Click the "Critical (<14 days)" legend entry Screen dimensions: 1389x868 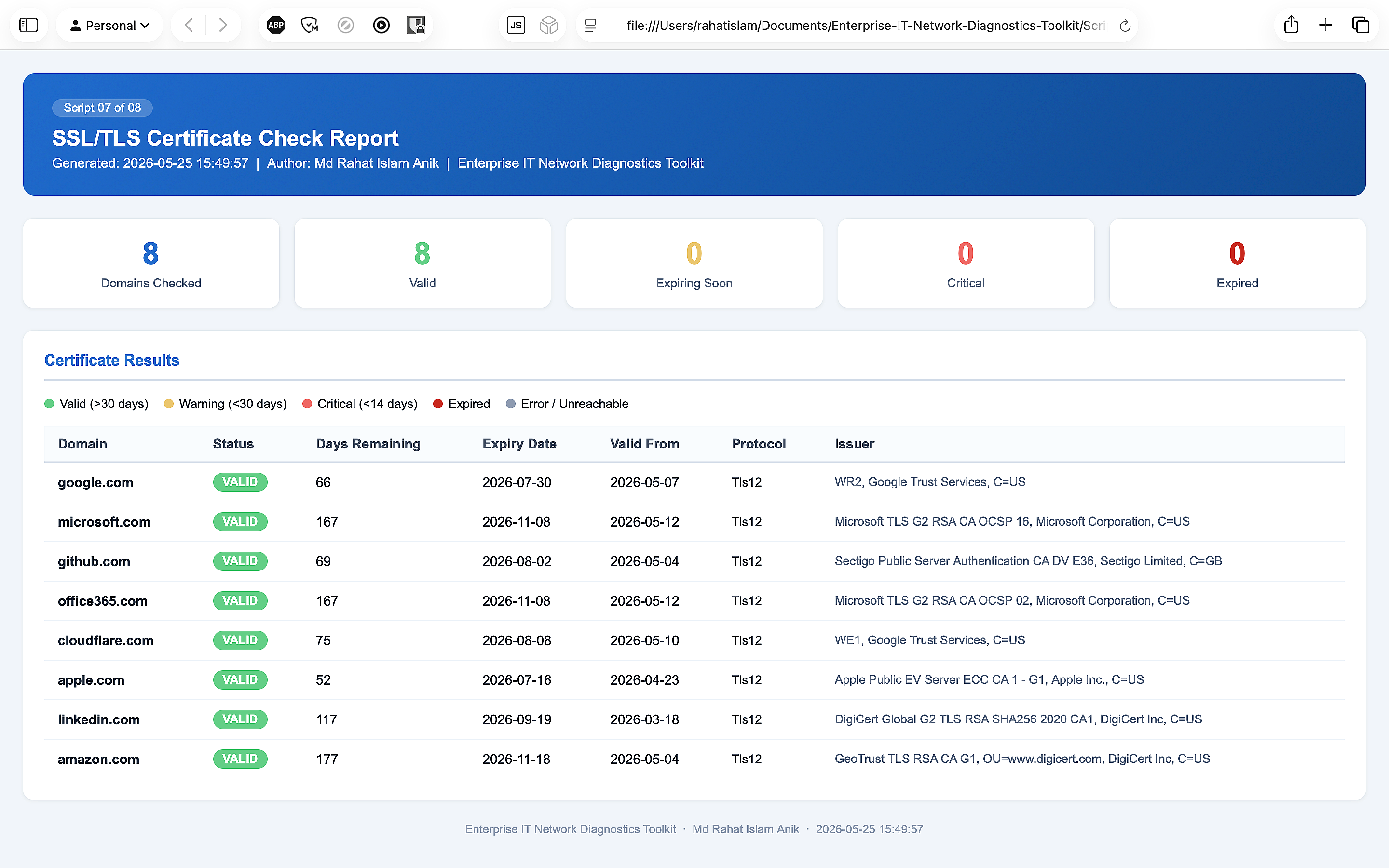coord(360,404)
